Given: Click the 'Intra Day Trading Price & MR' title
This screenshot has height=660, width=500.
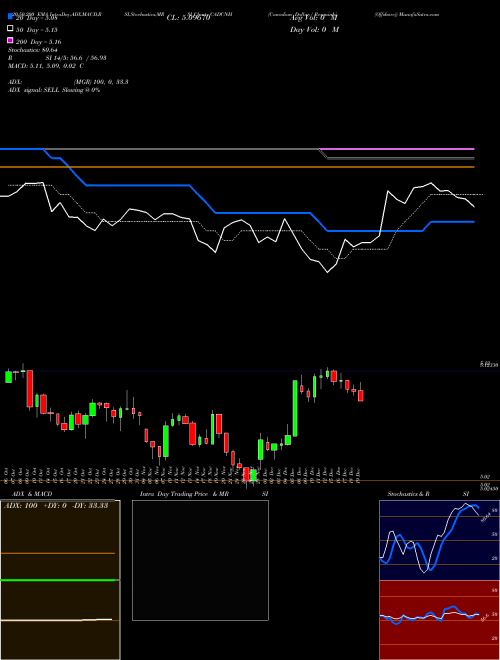Looking at the screenshot, I should pos(184,494).
